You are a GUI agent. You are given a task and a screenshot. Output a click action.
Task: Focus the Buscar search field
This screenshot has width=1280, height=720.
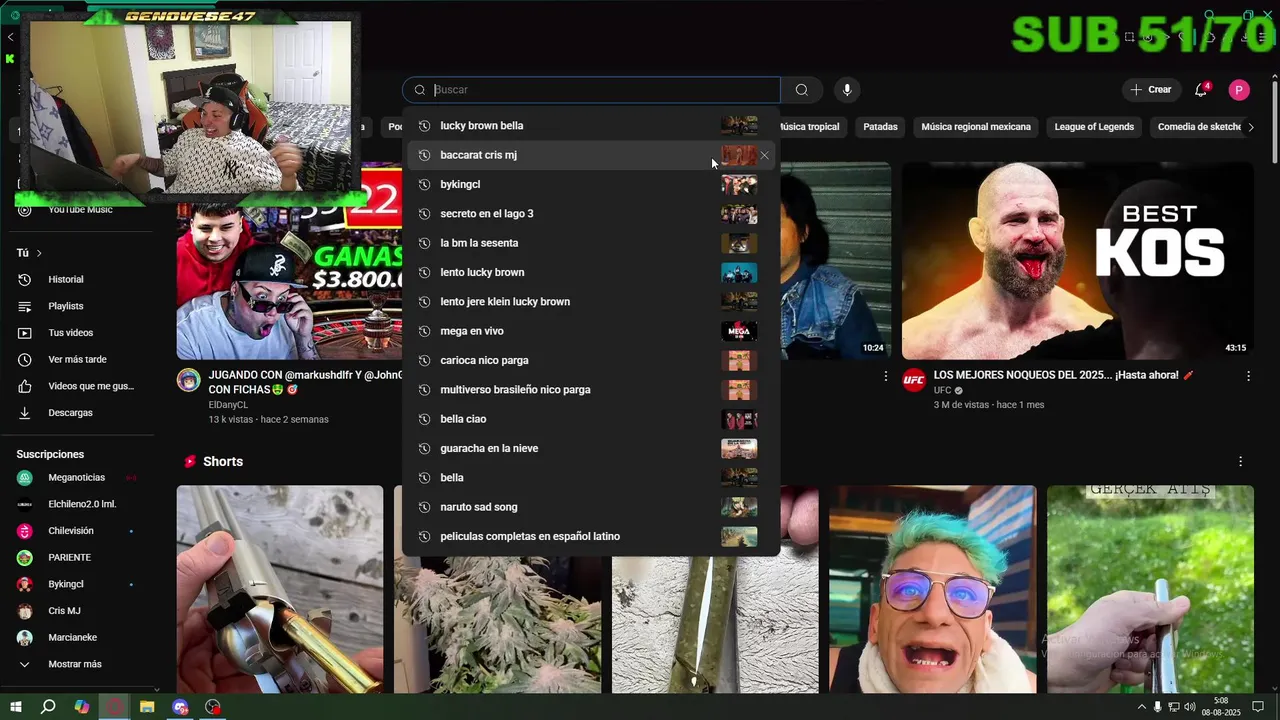point(592,90)
